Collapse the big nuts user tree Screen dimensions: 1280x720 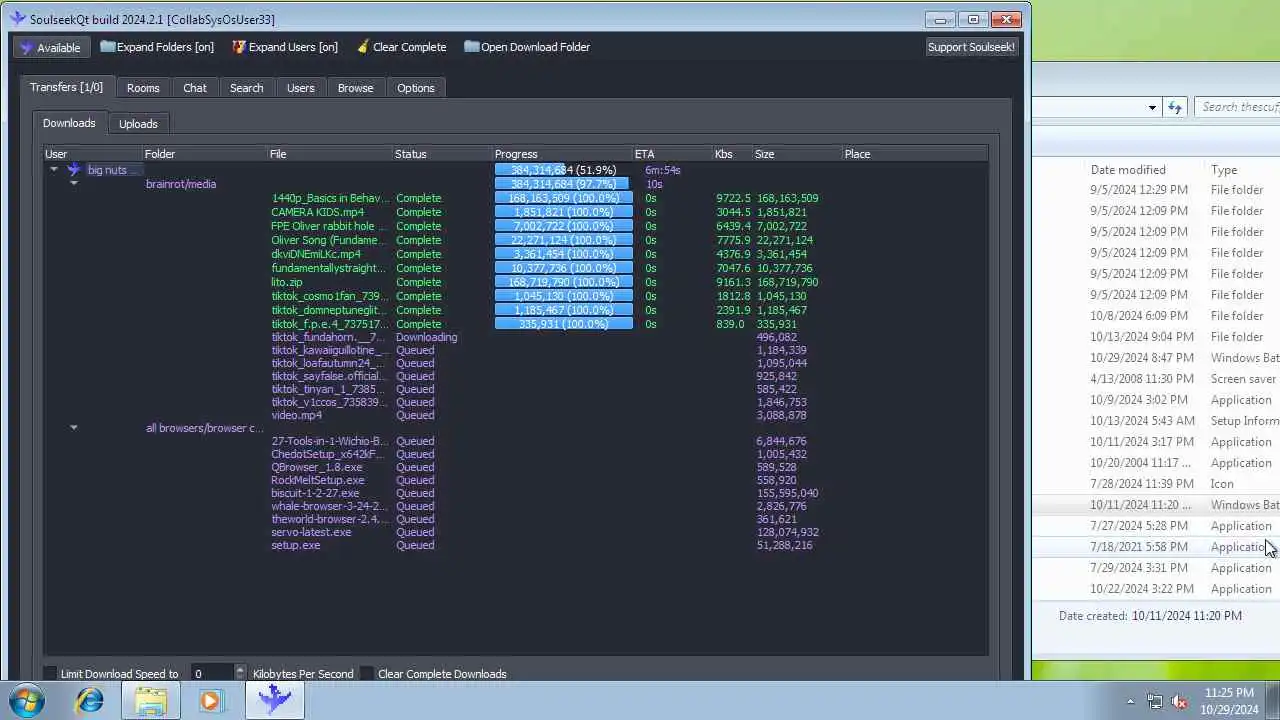coord(54,170)
